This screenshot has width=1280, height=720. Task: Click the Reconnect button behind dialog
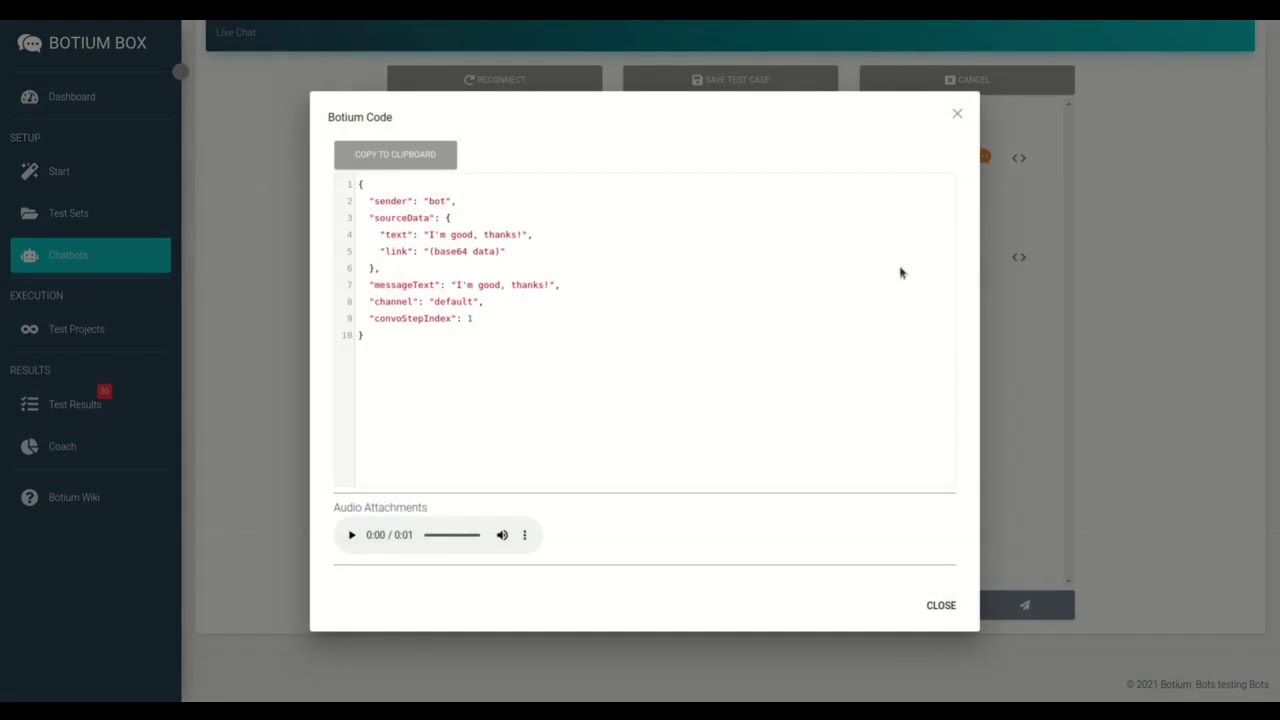tap(494, 79)
